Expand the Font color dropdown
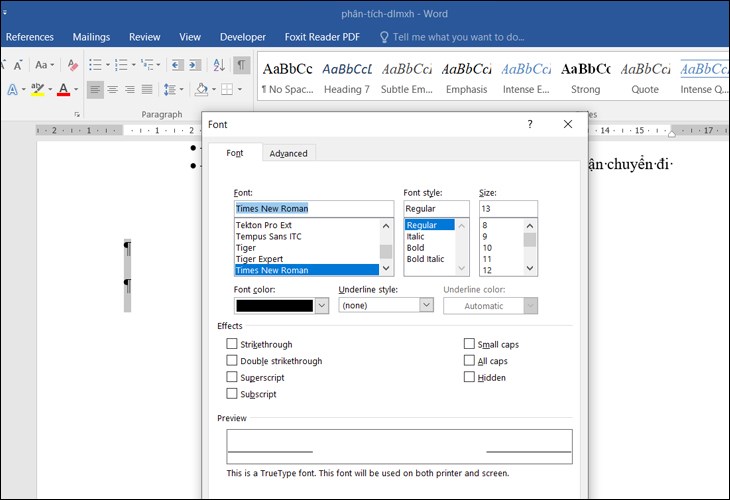Viewport: 730px width, 500px height. coord(321,306)
